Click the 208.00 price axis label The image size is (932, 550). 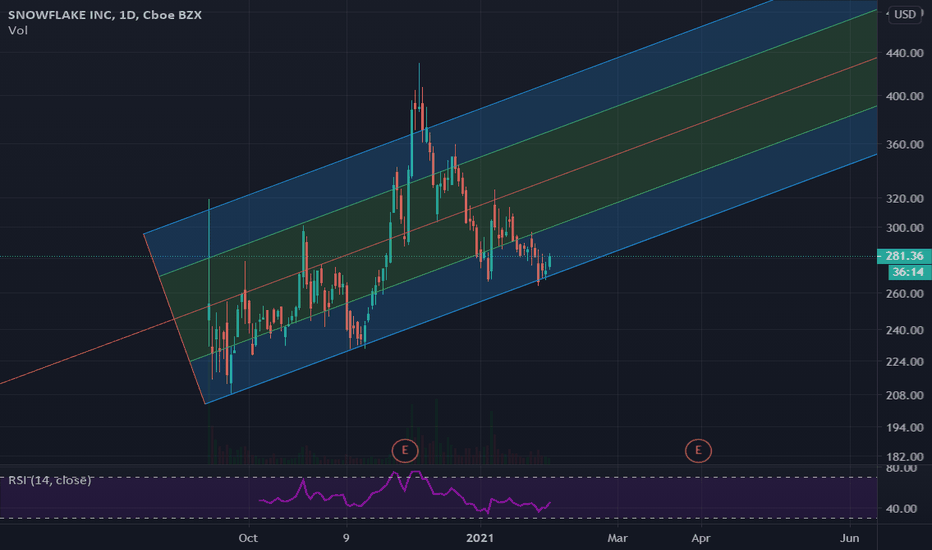(x=905, y=395)
